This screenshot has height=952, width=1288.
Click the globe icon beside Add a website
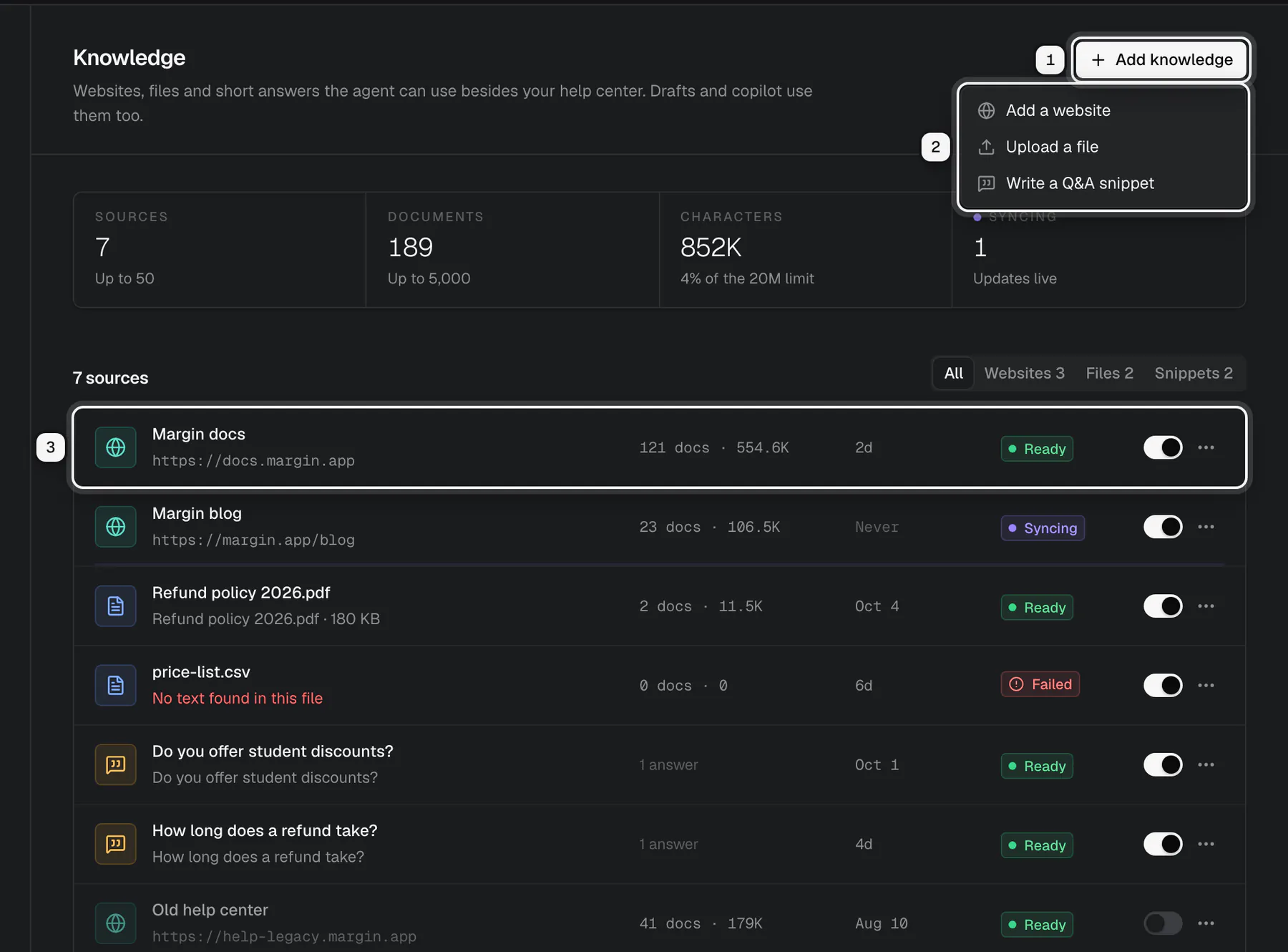click(986, 110)
